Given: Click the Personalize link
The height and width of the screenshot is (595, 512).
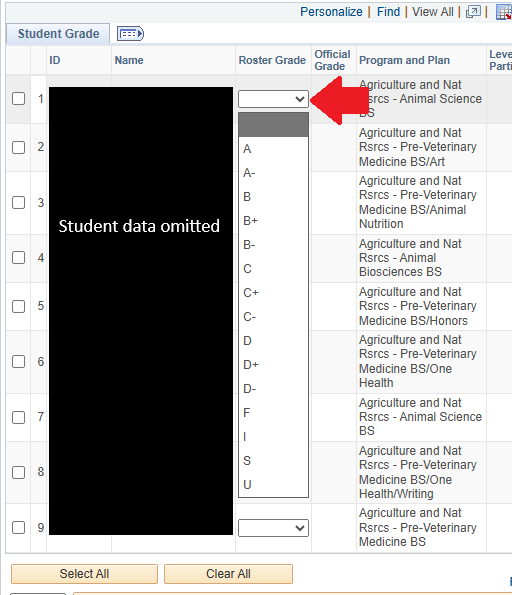Looking at the screenshot, I should pos(331,12).
